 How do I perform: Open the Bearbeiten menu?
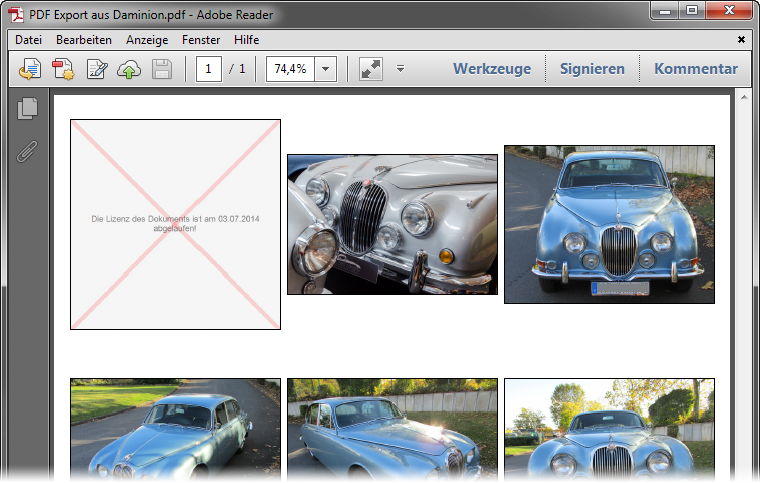click(84, 40)
